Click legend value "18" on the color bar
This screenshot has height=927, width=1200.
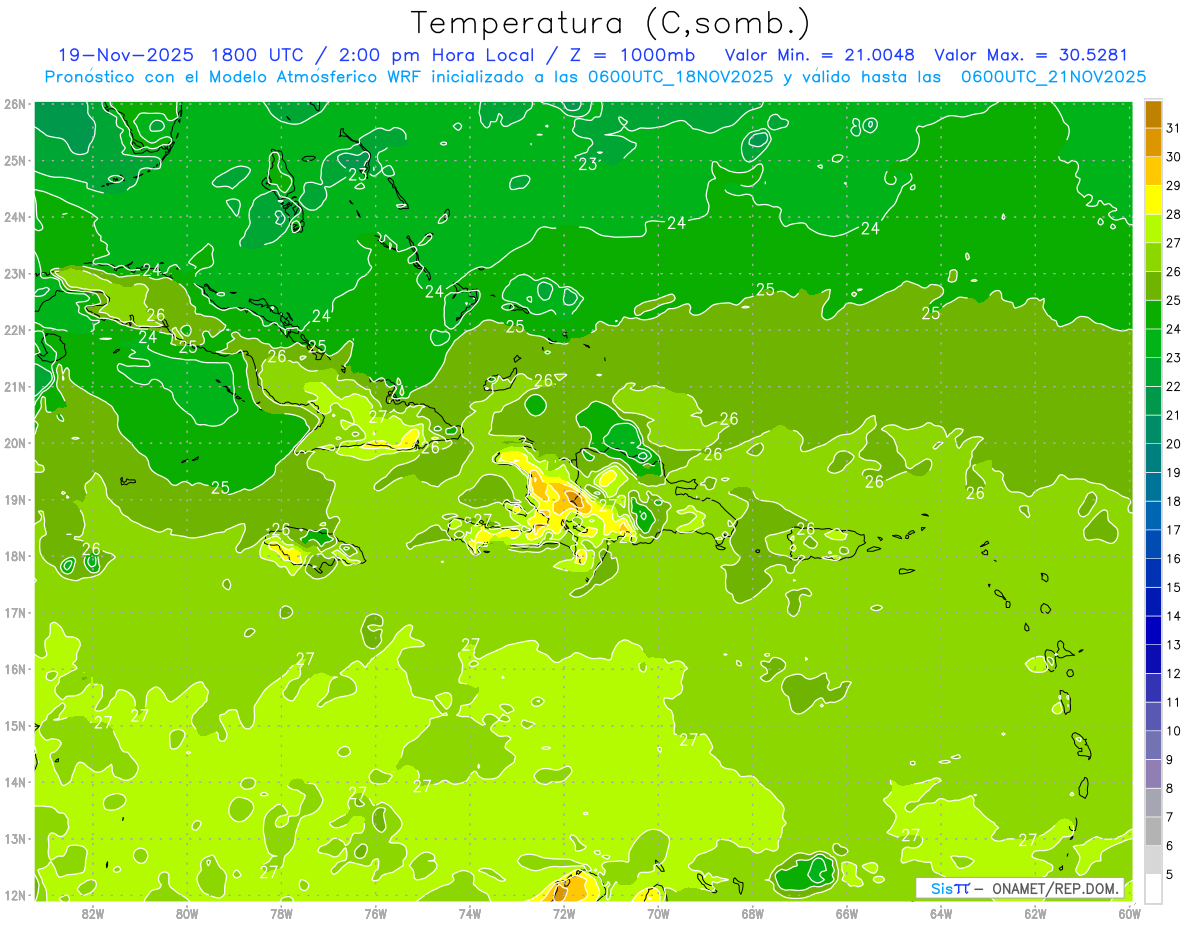[x=1174, y=501]
